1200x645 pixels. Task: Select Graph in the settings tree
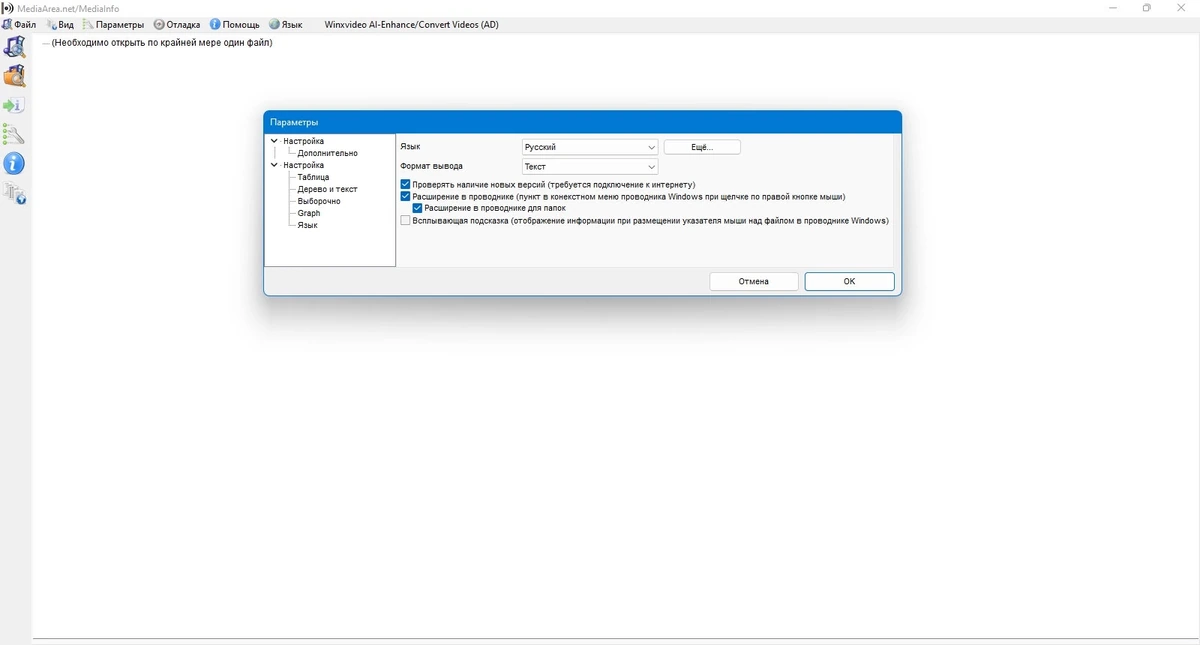tap(309, 213)
